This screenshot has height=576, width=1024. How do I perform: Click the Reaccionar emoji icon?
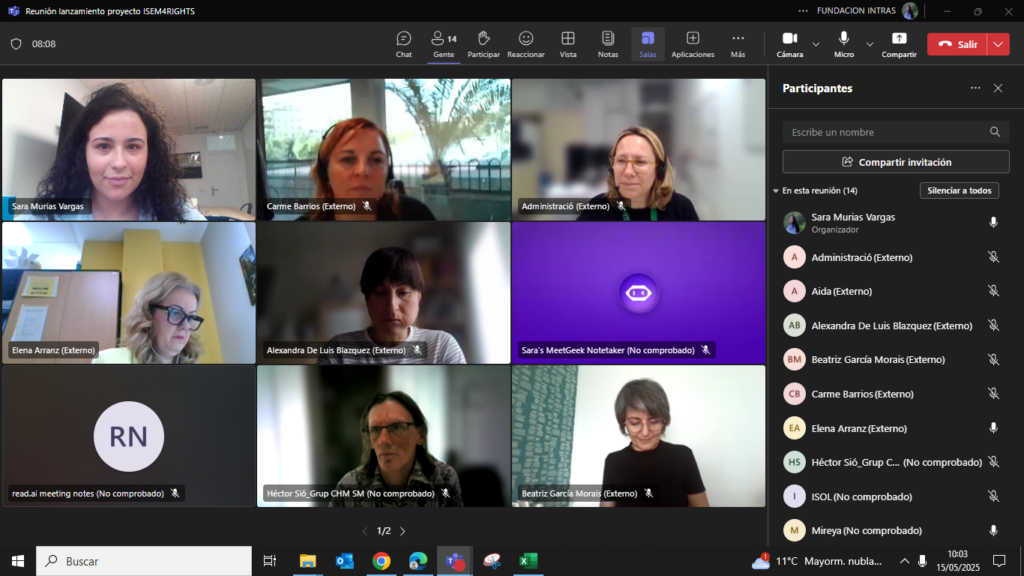[x=525, y=43]
